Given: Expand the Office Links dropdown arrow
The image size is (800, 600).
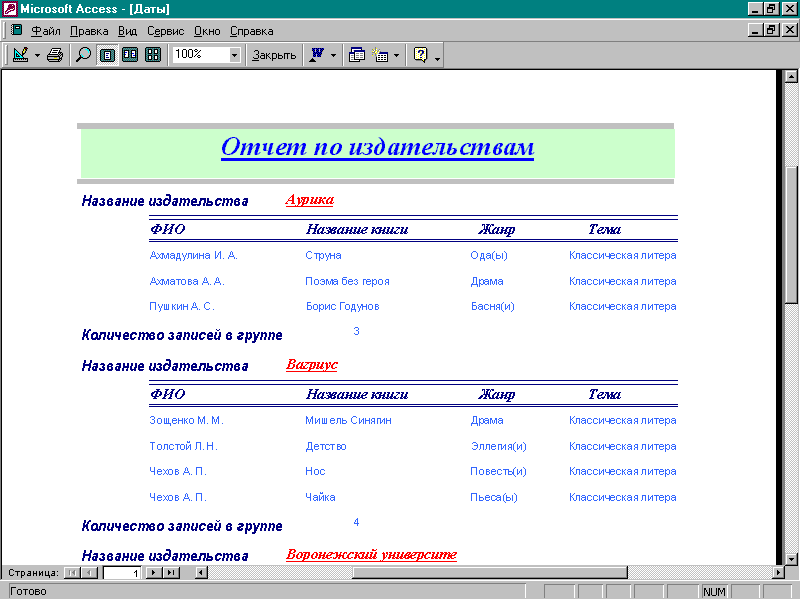Looking at the screenshot, I should pyautogui.click(x=333, y=55).
